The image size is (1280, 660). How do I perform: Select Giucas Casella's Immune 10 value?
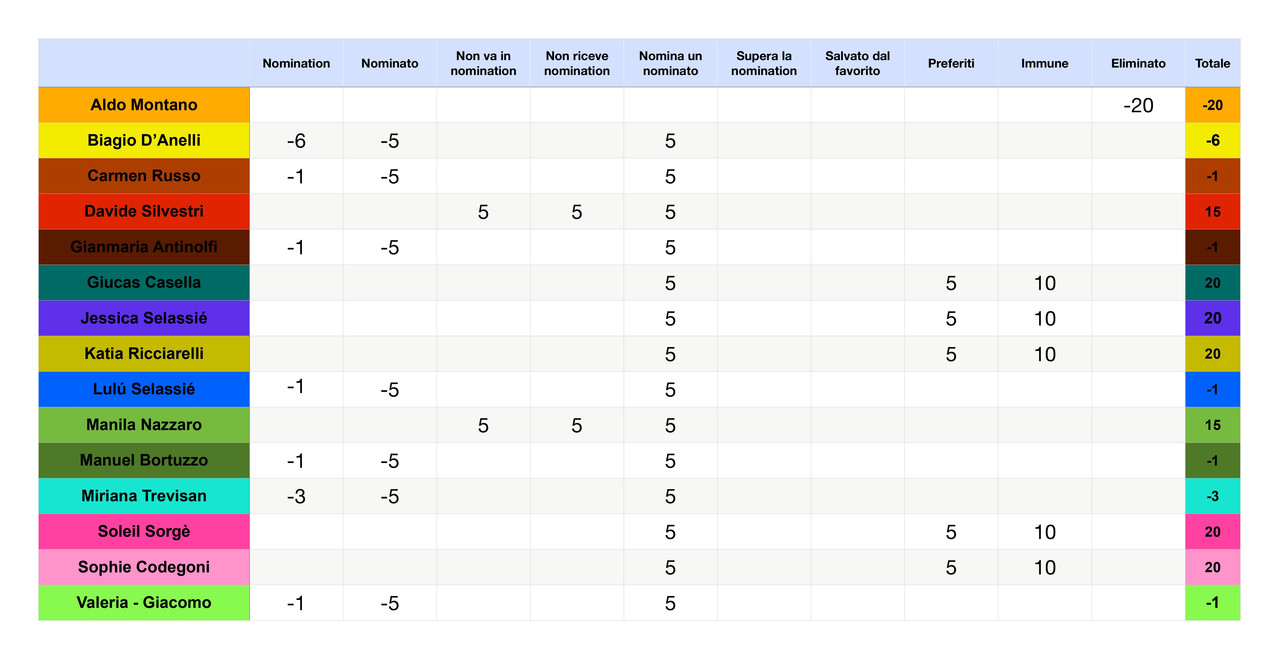coord(1045,283)
